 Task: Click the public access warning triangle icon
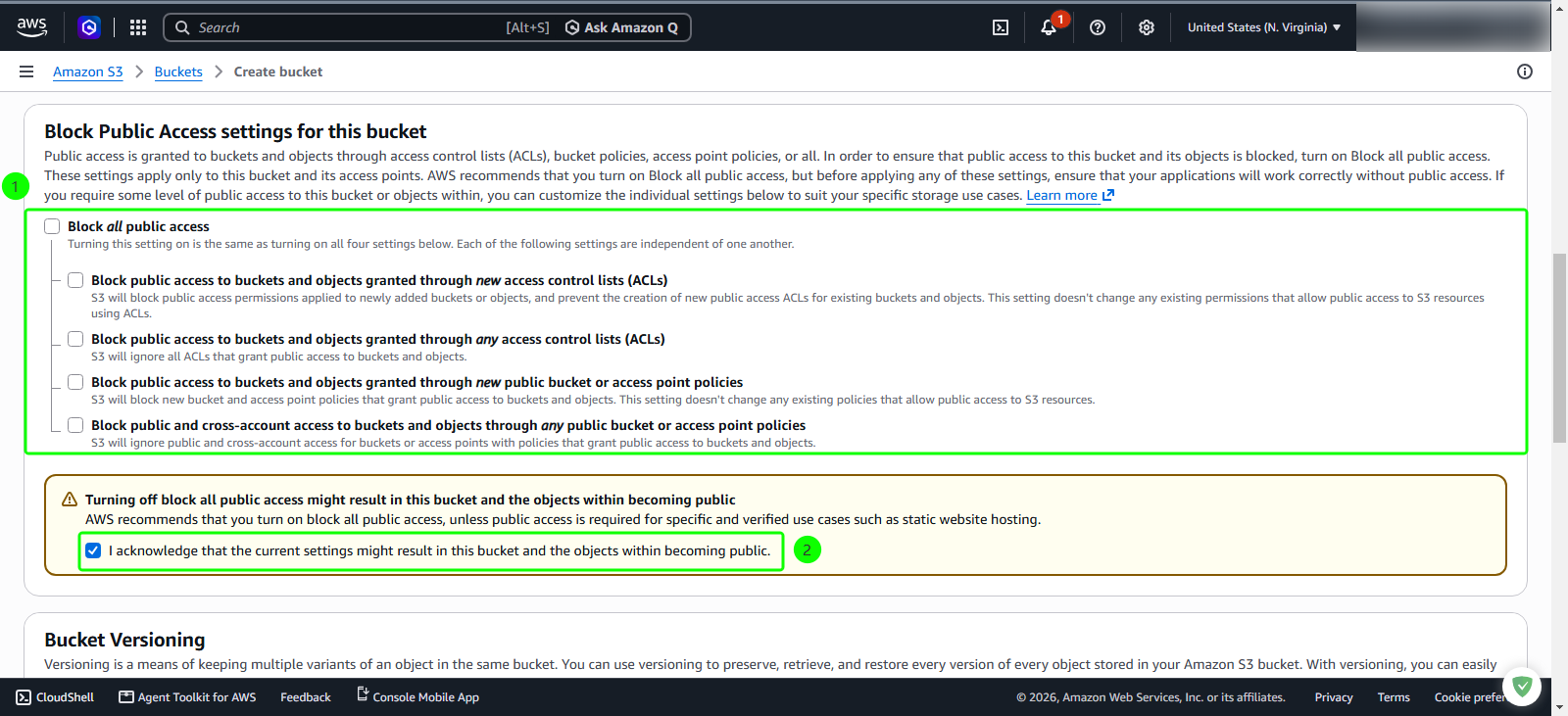click(70, 500)
